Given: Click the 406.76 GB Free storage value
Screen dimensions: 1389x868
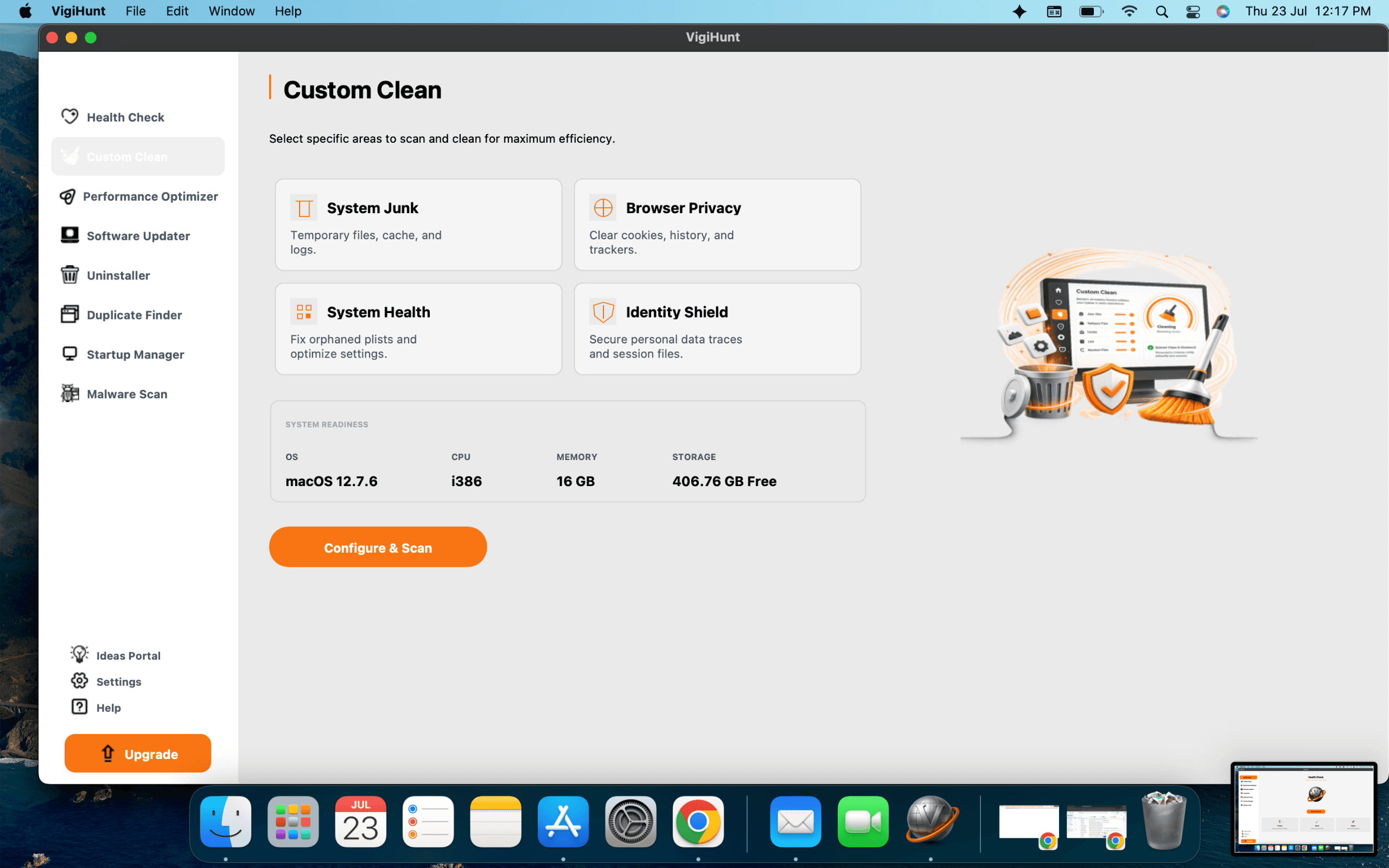Looking at the screenshot, I should pos(724,481).
